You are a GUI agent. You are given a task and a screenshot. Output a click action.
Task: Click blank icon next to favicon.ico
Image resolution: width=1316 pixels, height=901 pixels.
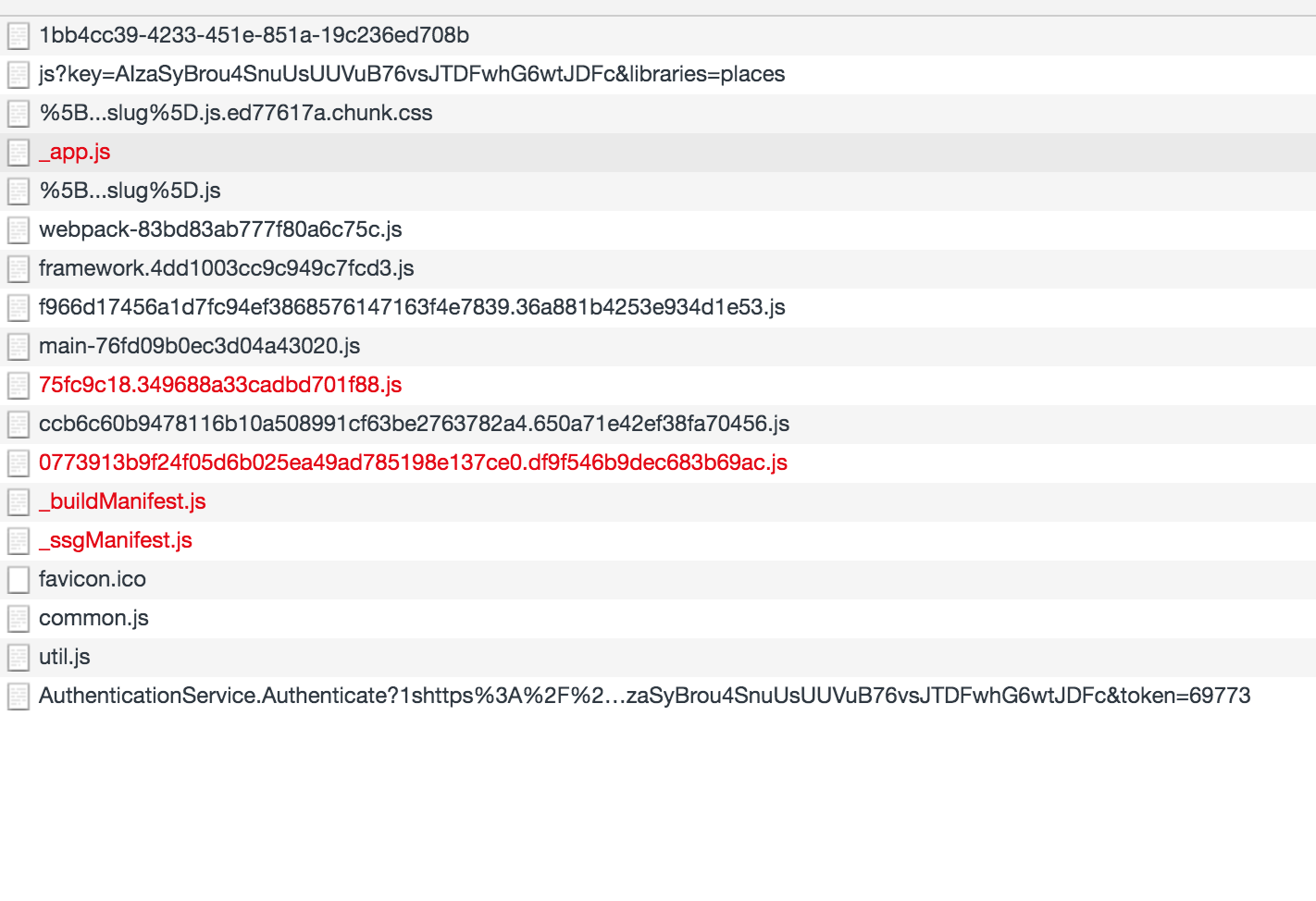[19, 580]
